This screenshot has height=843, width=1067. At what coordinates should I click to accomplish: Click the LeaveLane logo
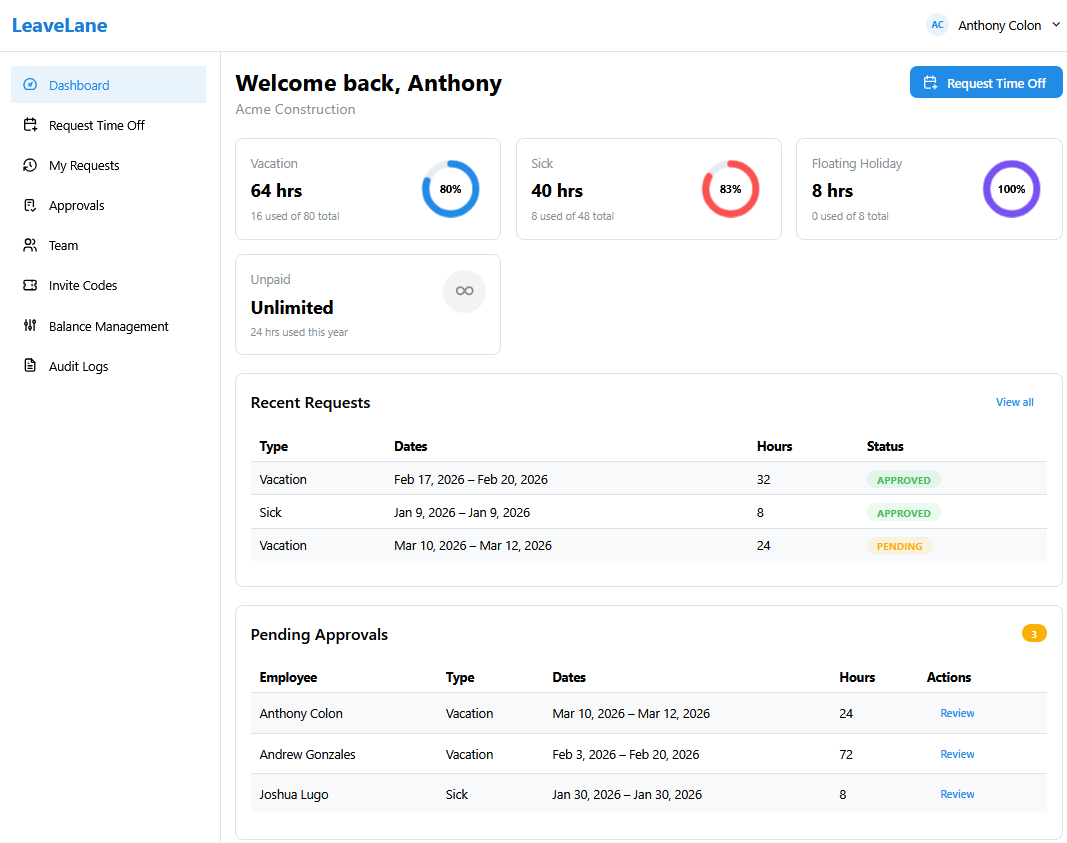tap(60, 25)
